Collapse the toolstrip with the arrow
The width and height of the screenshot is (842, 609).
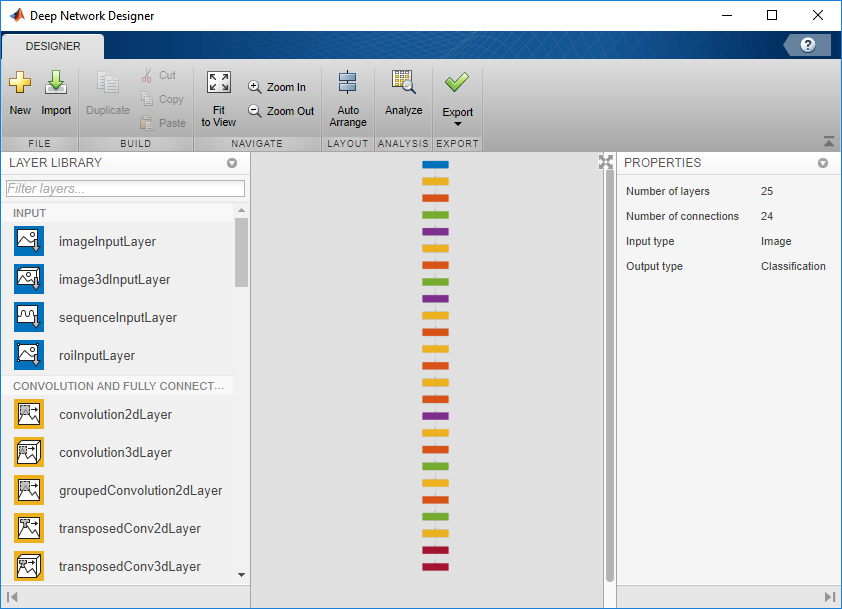point(829,142)
